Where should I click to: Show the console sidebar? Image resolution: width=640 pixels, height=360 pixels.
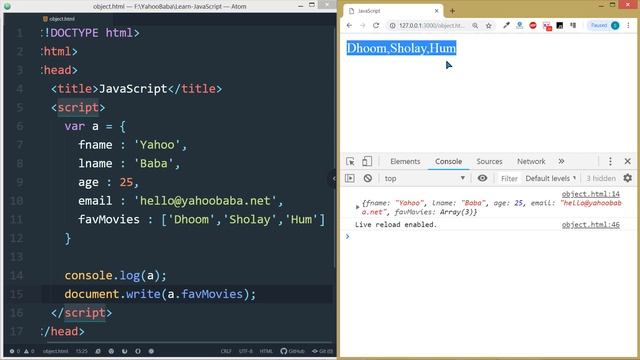point(350,178)
